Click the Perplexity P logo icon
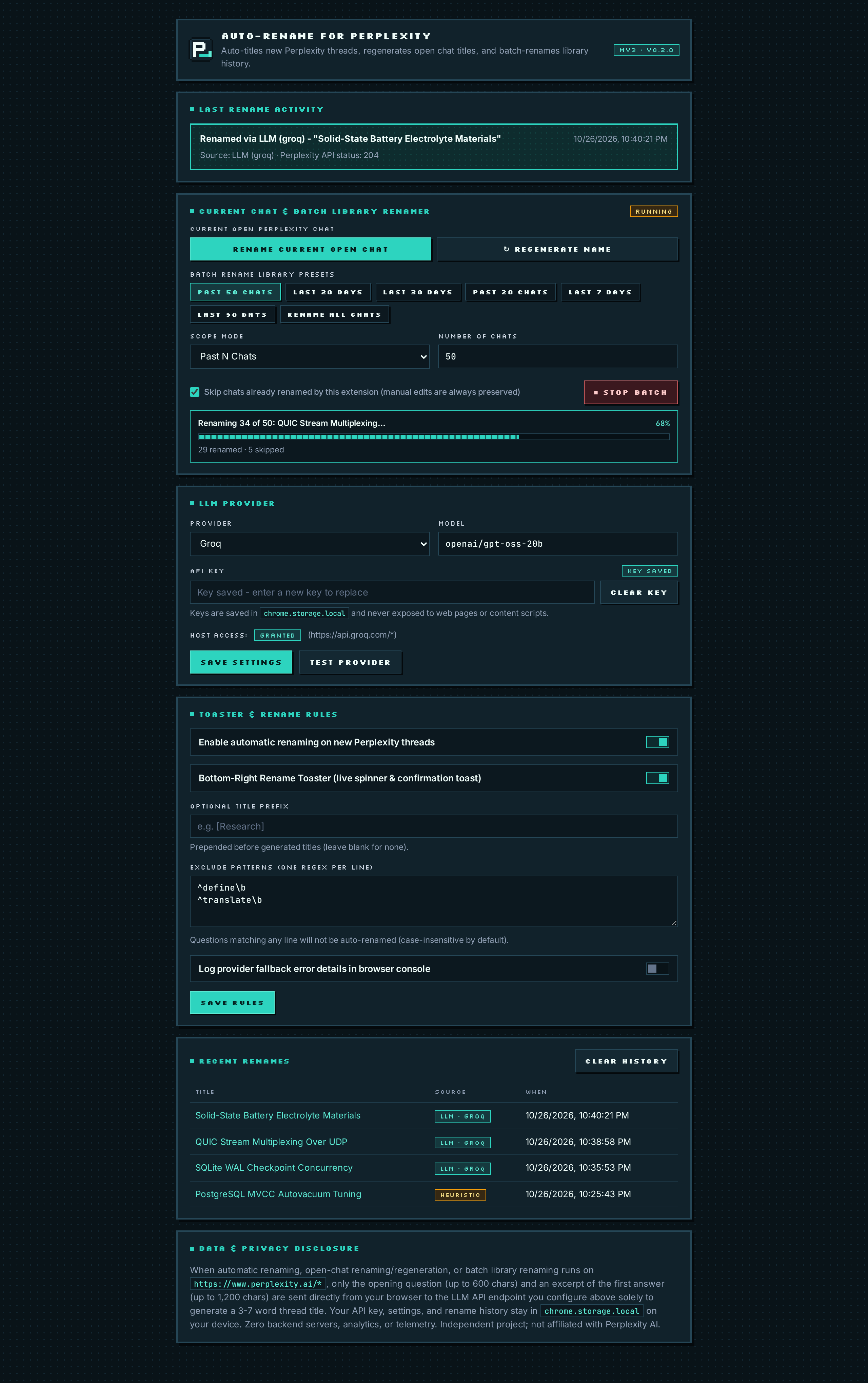Viewport: 868px width, 1383px height. click(201, 50)
